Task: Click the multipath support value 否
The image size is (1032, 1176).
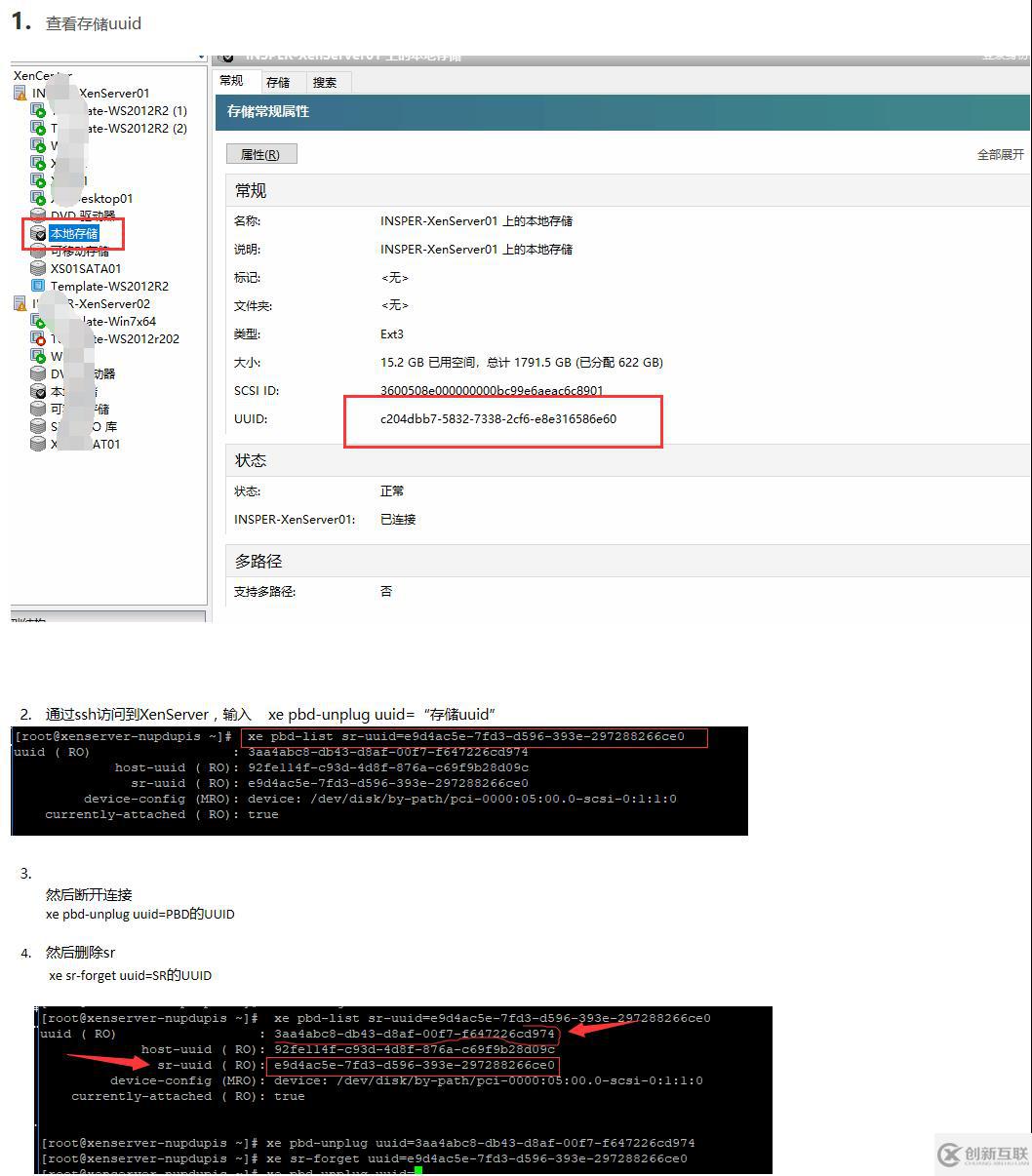Action: click(386, 592)
